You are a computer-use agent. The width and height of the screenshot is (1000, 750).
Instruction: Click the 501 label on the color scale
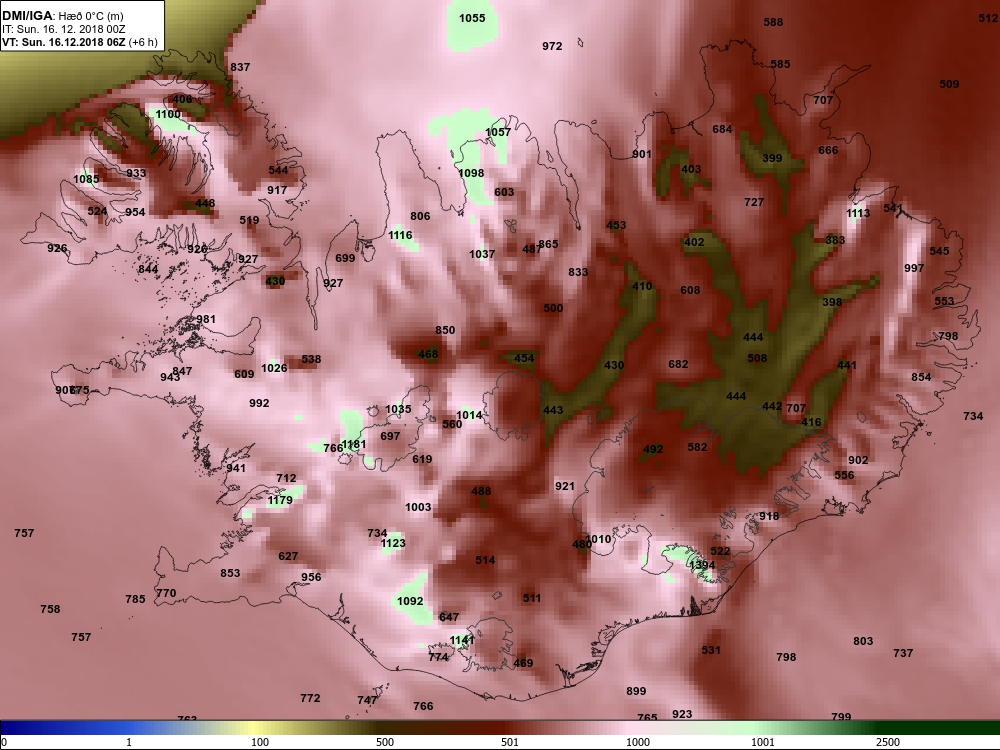(x=510, y=742)
